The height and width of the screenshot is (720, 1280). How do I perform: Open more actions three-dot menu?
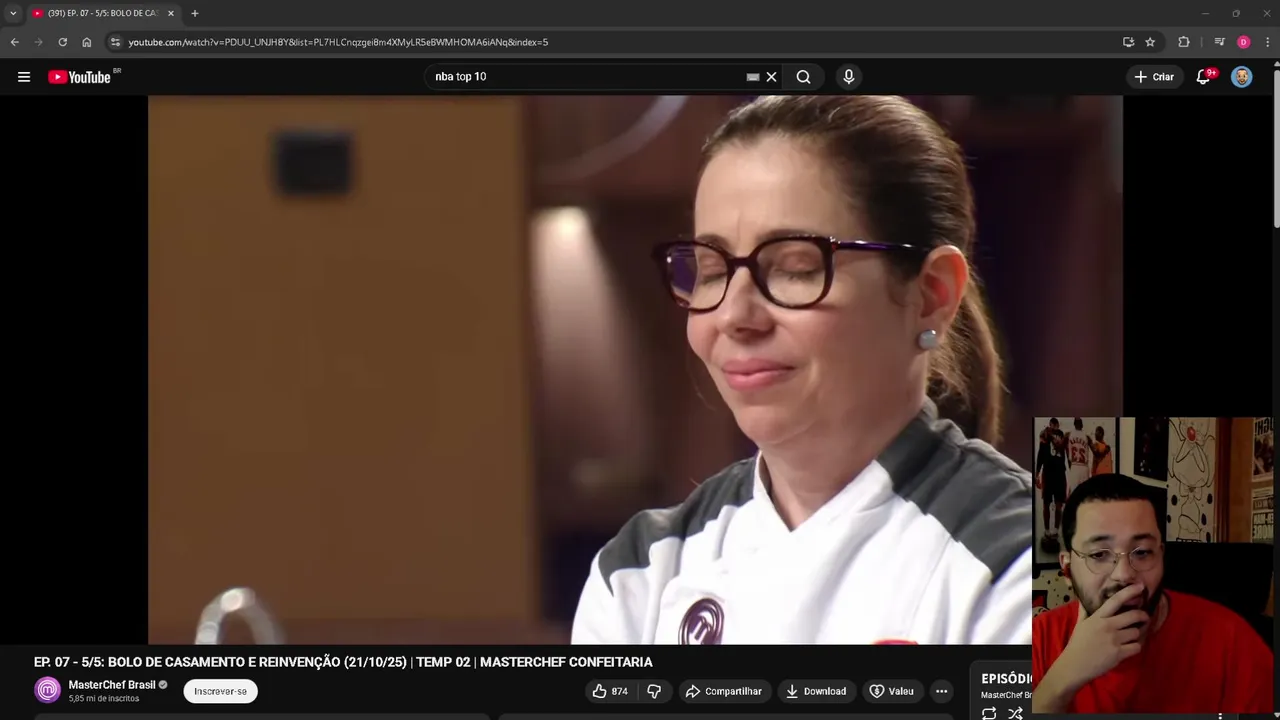coord(941,691)
